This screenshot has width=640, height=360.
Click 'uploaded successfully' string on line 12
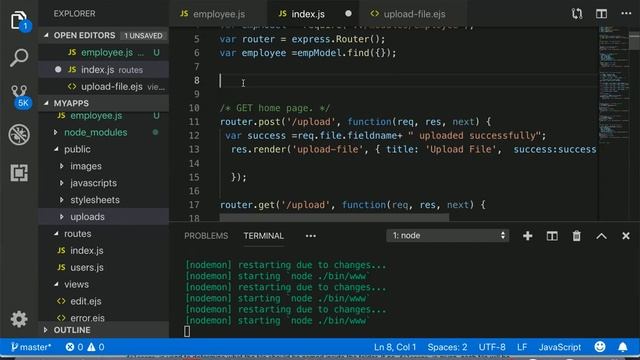pos(477,136)
